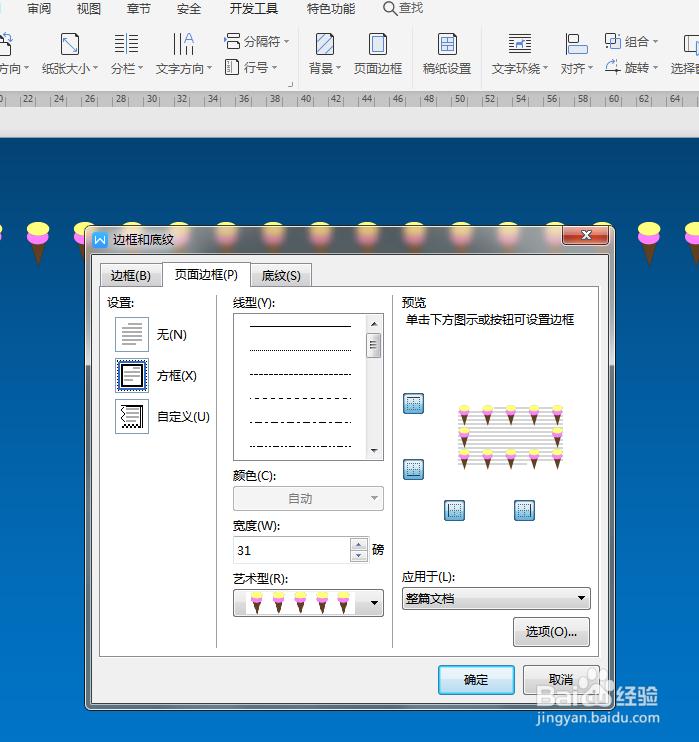Viewport: 699px width, 742px height.
Task: Open the 行号 line numbers dropdown
Action: [251, 67]
